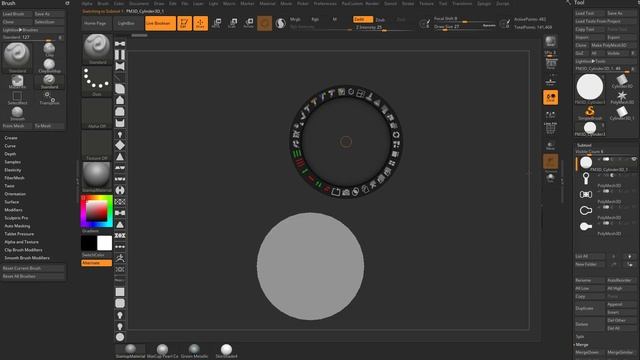Toggle the Zsub button
Image resolution: width=640 pixels, height=360 pixels.
(x=380, y=20)
